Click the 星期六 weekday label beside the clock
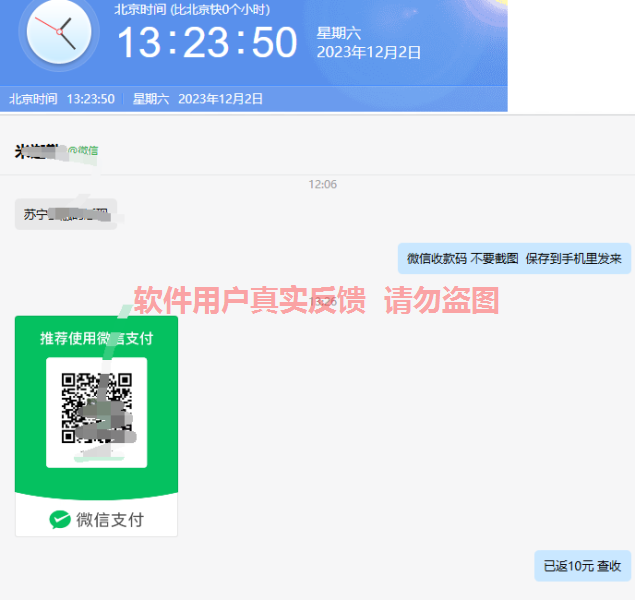 [x=339, y=33]
